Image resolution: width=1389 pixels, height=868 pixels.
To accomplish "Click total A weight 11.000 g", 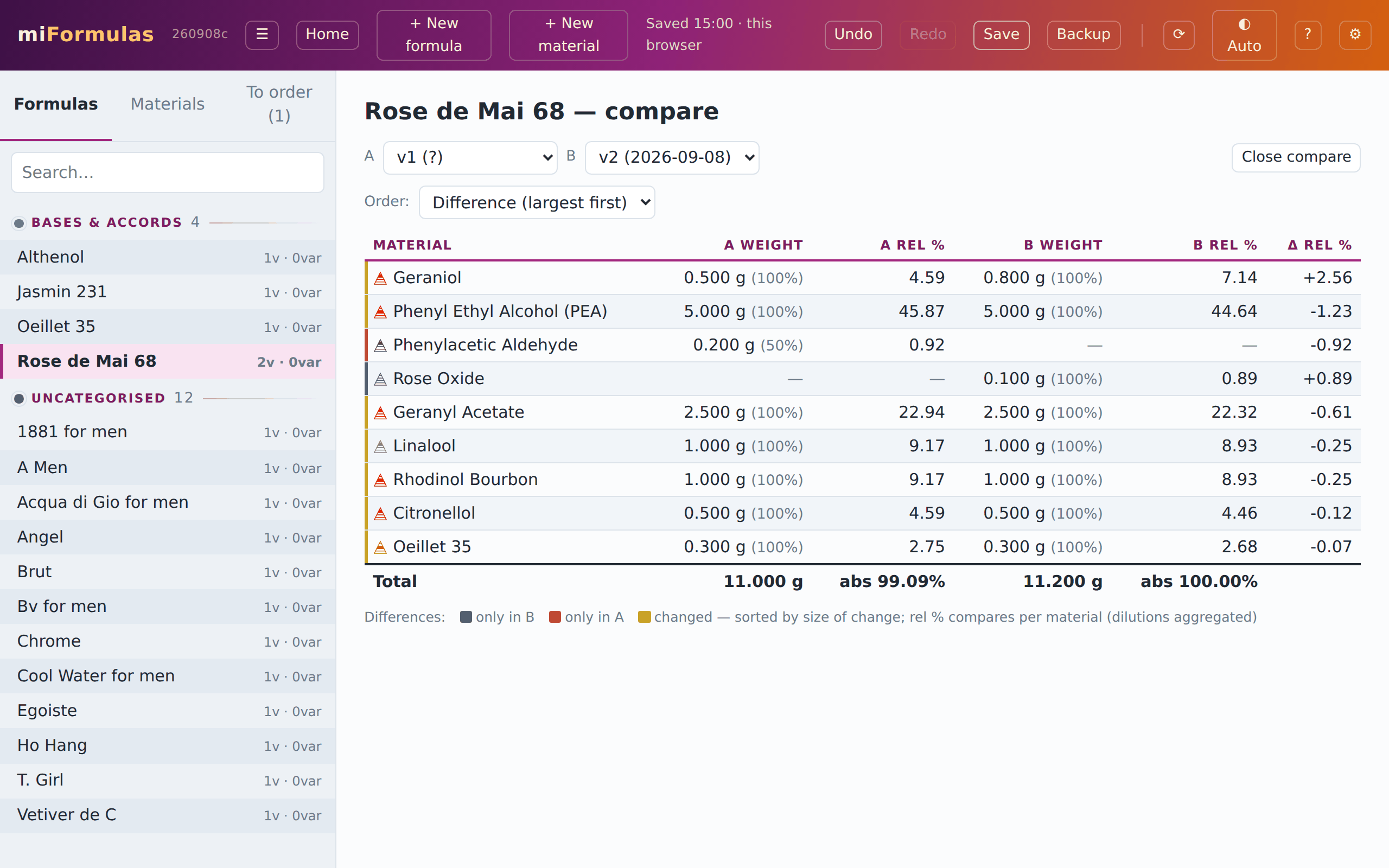I will coord(763,582).
